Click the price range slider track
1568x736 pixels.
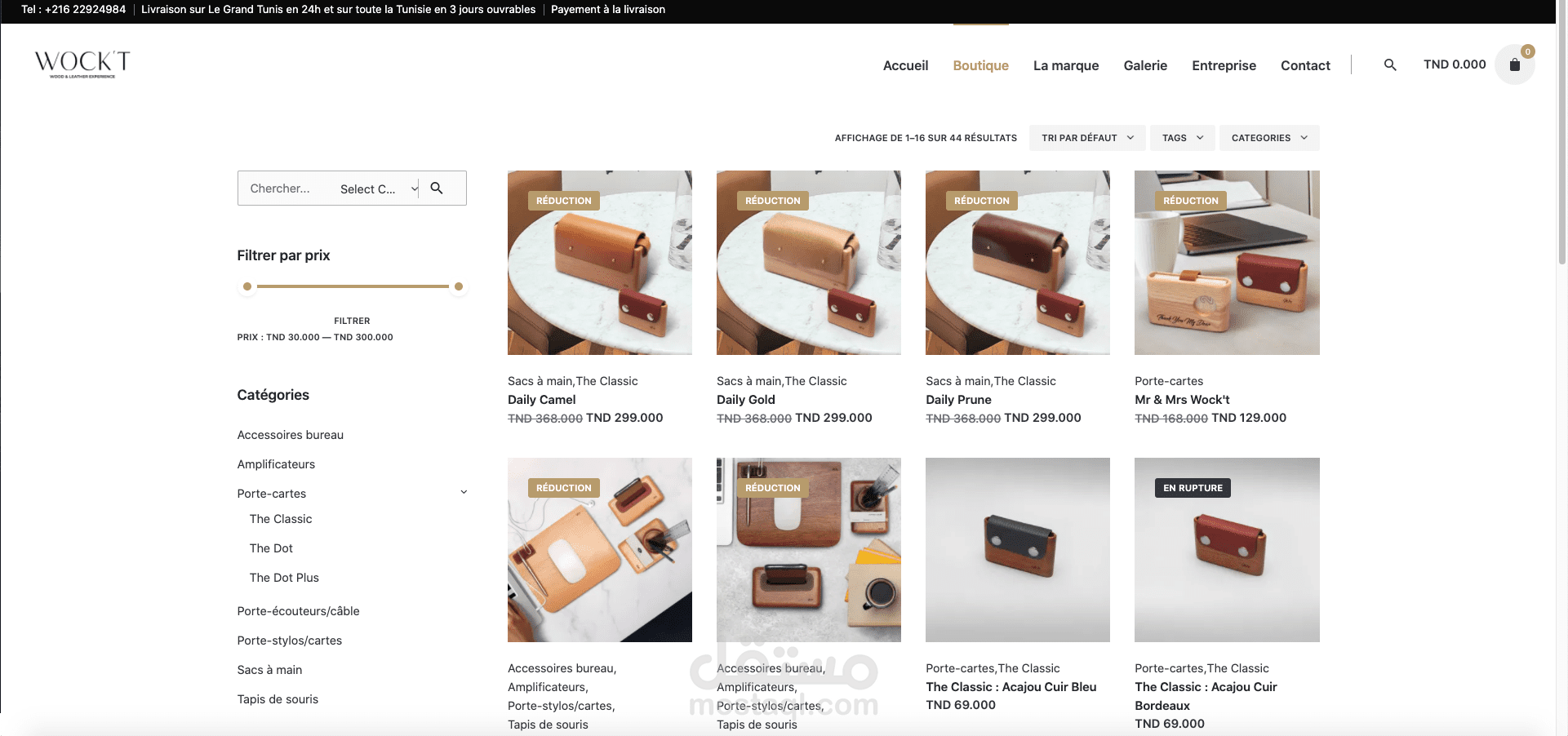[x=353, y=286]
